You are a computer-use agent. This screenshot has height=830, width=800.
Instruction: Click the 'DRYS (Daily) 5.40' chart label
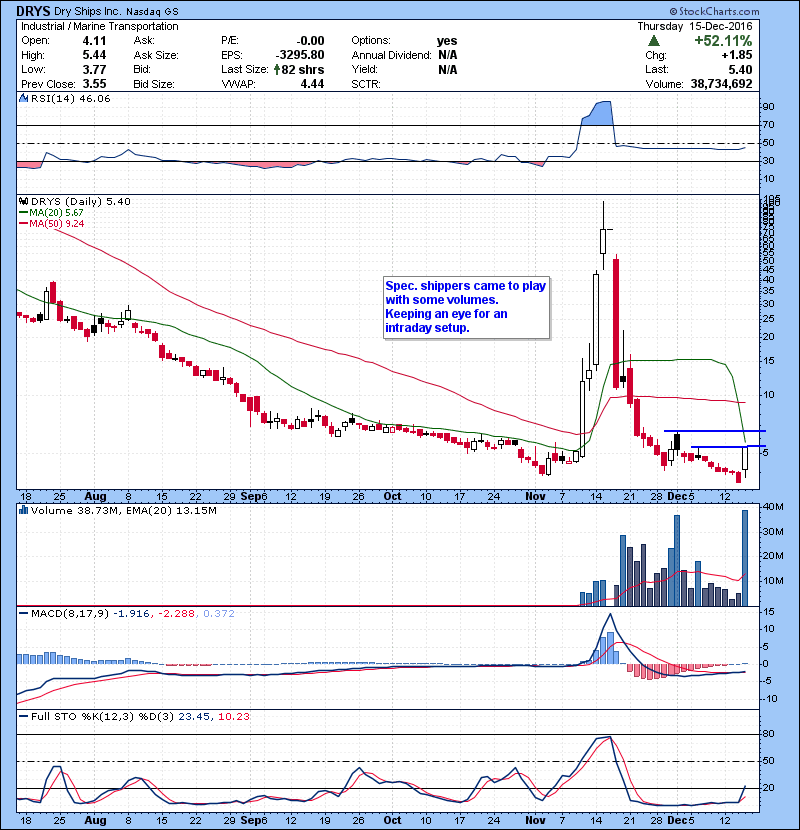(x=80, y=201)
